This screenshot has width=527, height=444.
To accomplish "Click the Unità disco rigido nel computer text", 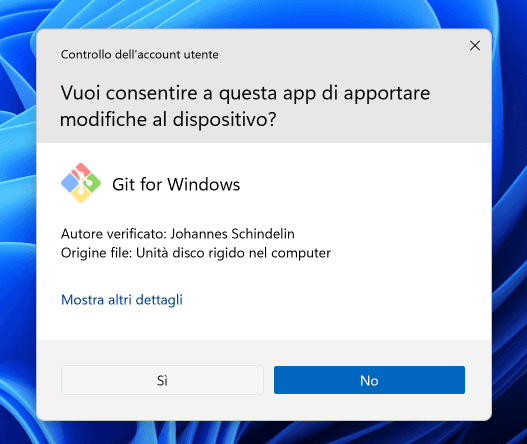I will (x=233, y=253).
